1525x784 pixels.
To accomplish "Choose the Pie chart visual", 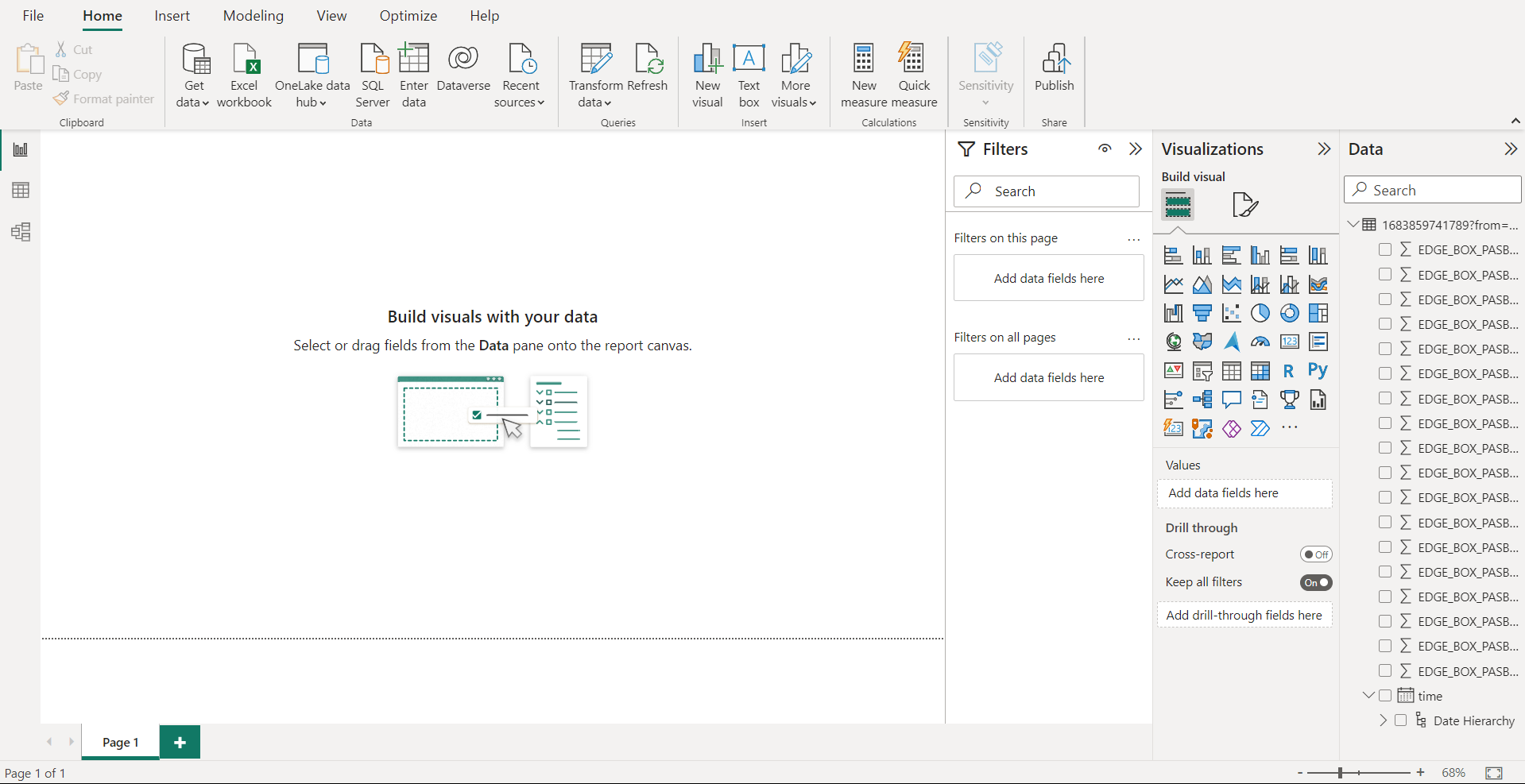I will click(1260, 313).
